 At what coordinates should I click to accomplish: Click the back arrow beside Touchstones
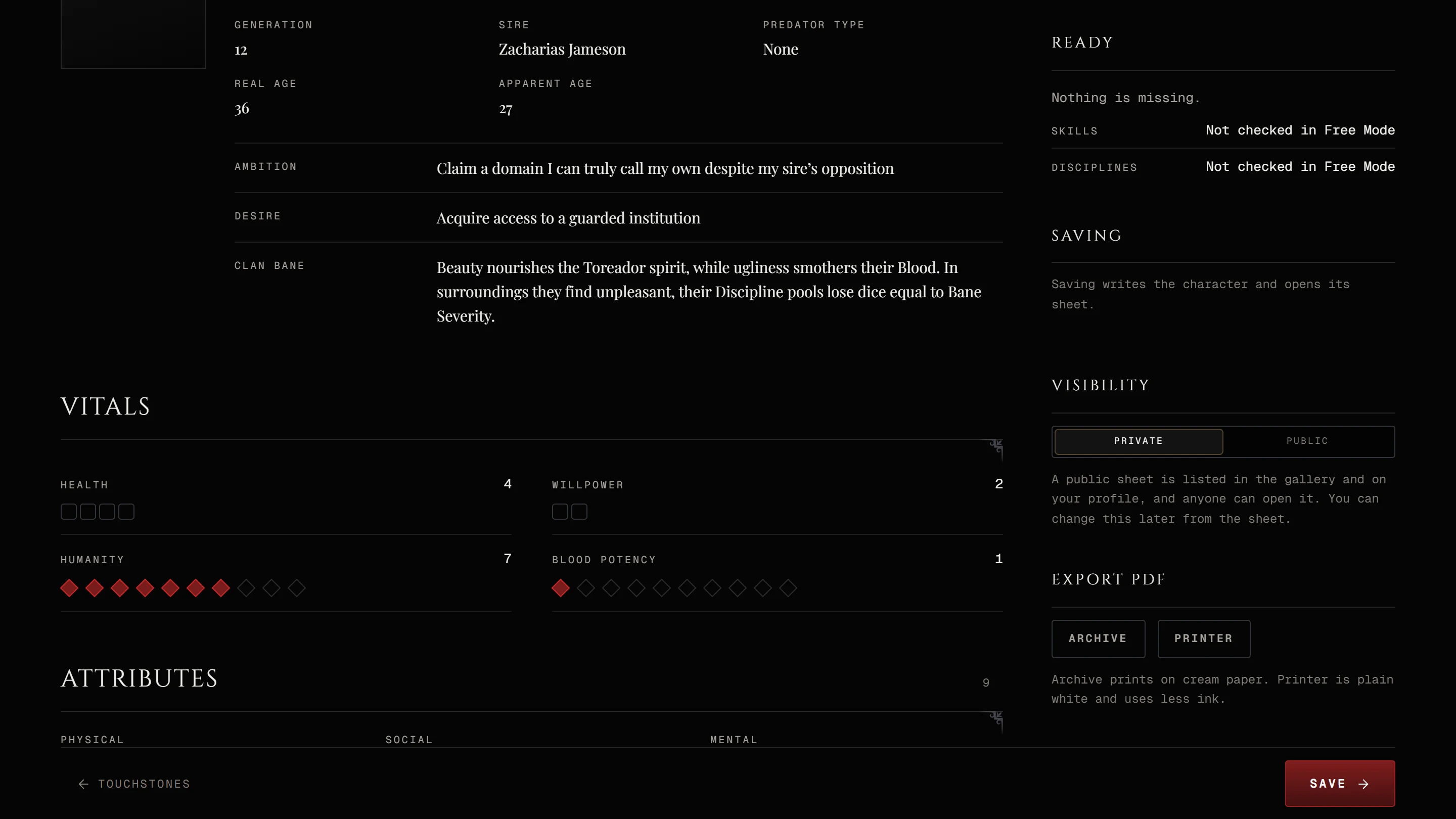tap(83, 784)
